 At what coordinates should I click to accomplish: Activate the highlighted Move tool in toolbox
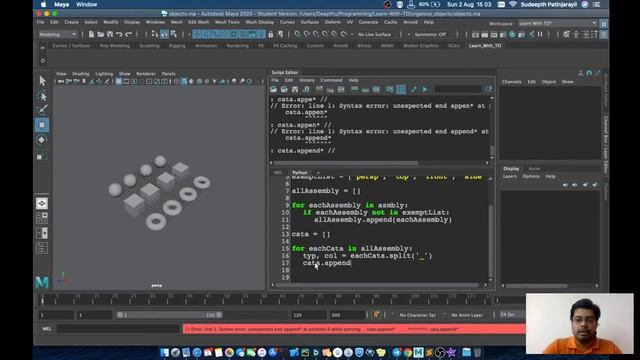pos(42,125)
